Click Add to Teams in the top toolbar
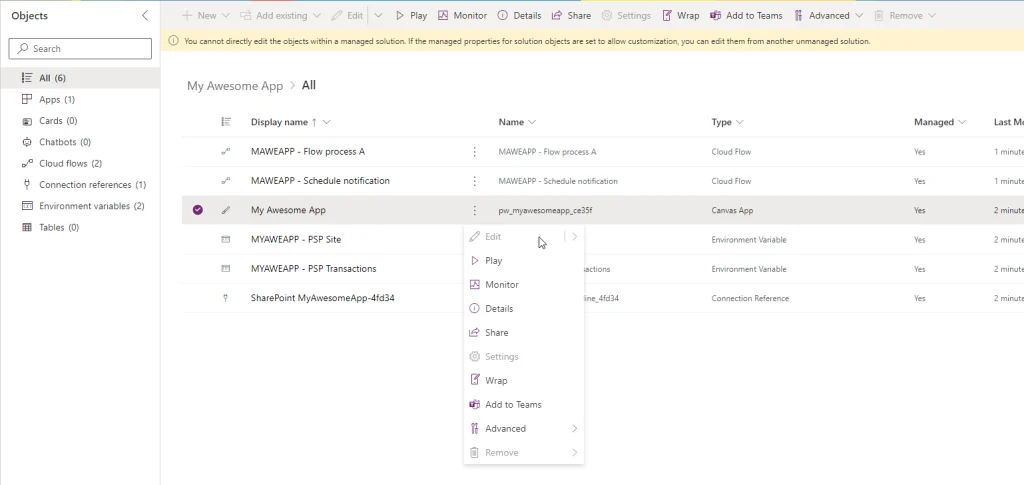The width and height of the screenshot is (1024, 485). (x=746, y=16)
